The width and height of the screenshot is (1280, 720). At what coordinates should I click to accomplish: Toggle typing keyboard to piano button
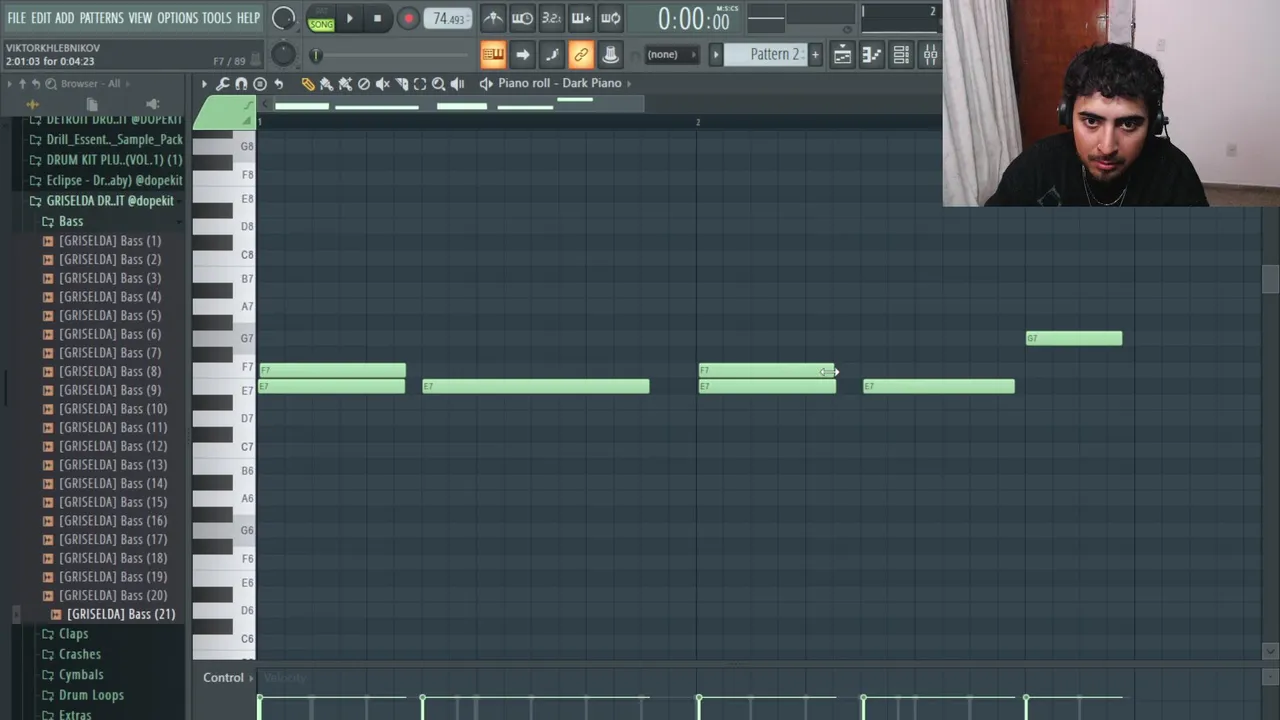pos(493,55)
